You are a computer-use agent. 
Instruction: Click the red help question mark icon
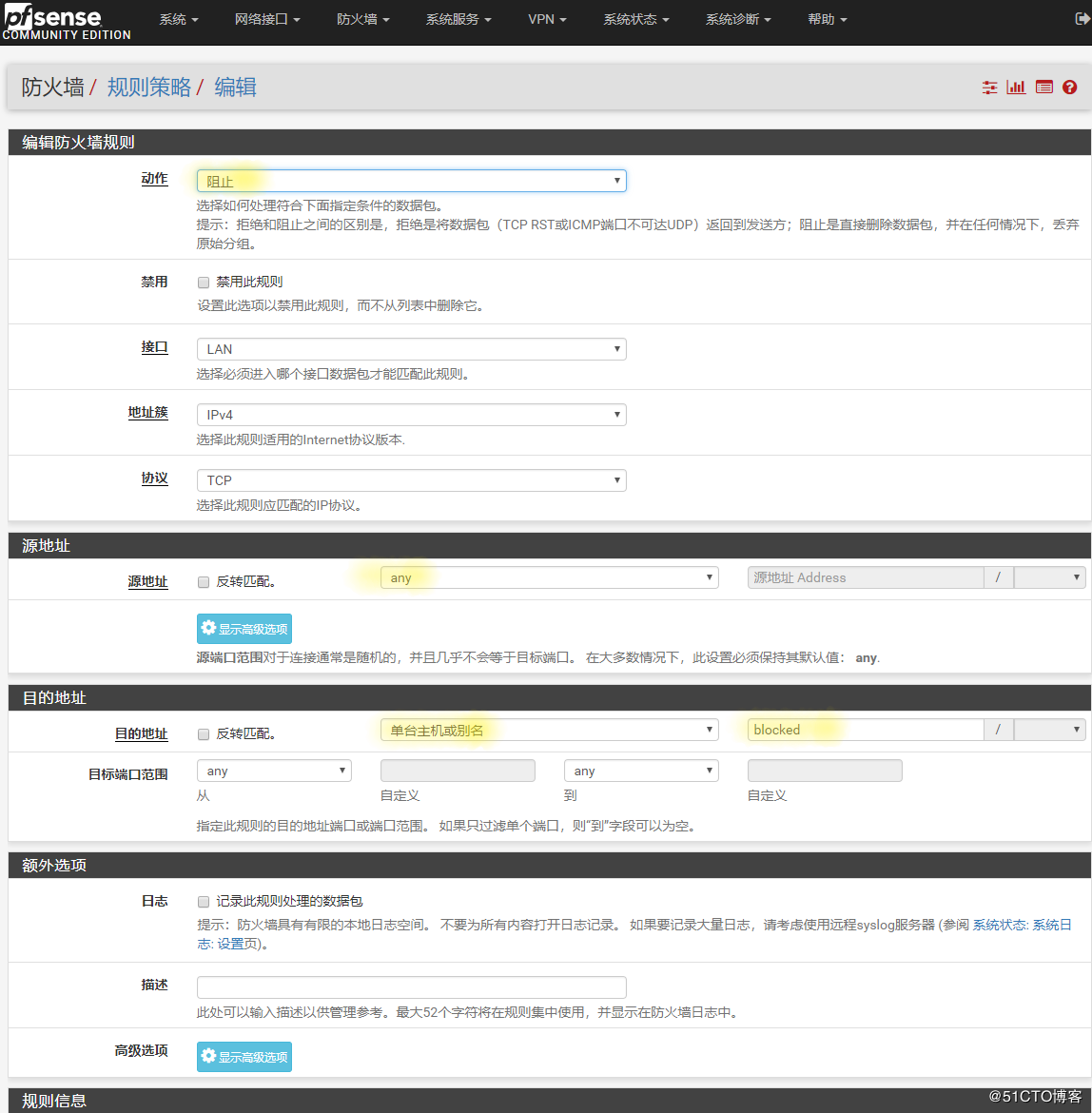point(1070,88)
